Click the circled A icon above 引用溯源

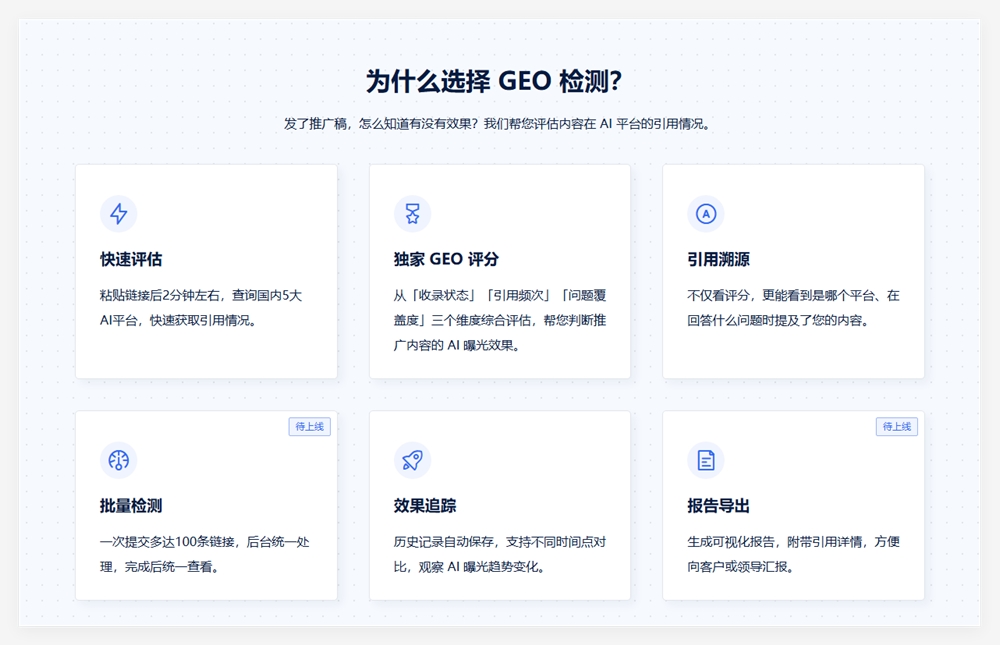pos(706,213)
